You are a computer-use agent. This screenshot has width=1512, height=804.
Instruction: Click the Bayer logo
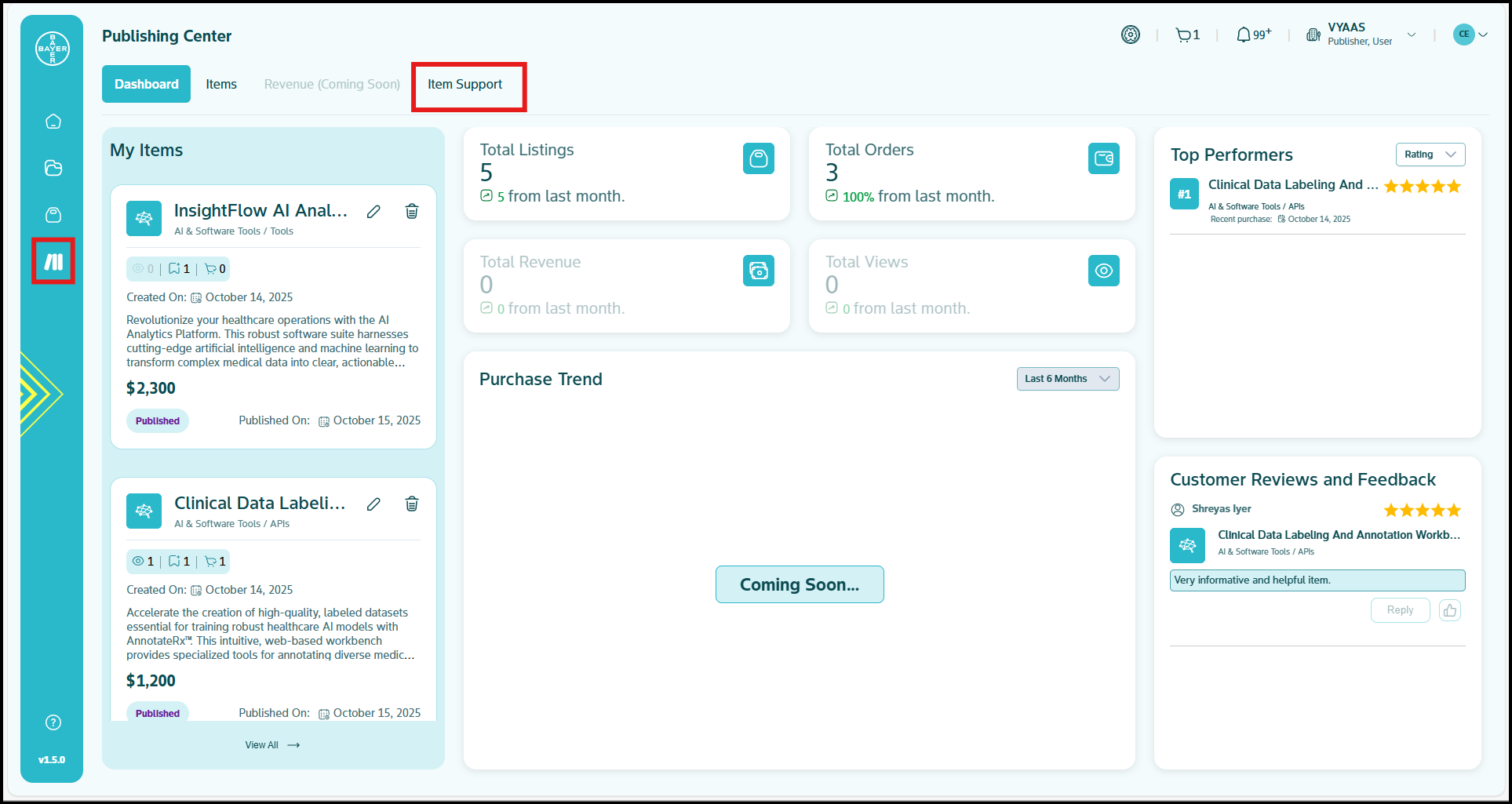[53, 49]
